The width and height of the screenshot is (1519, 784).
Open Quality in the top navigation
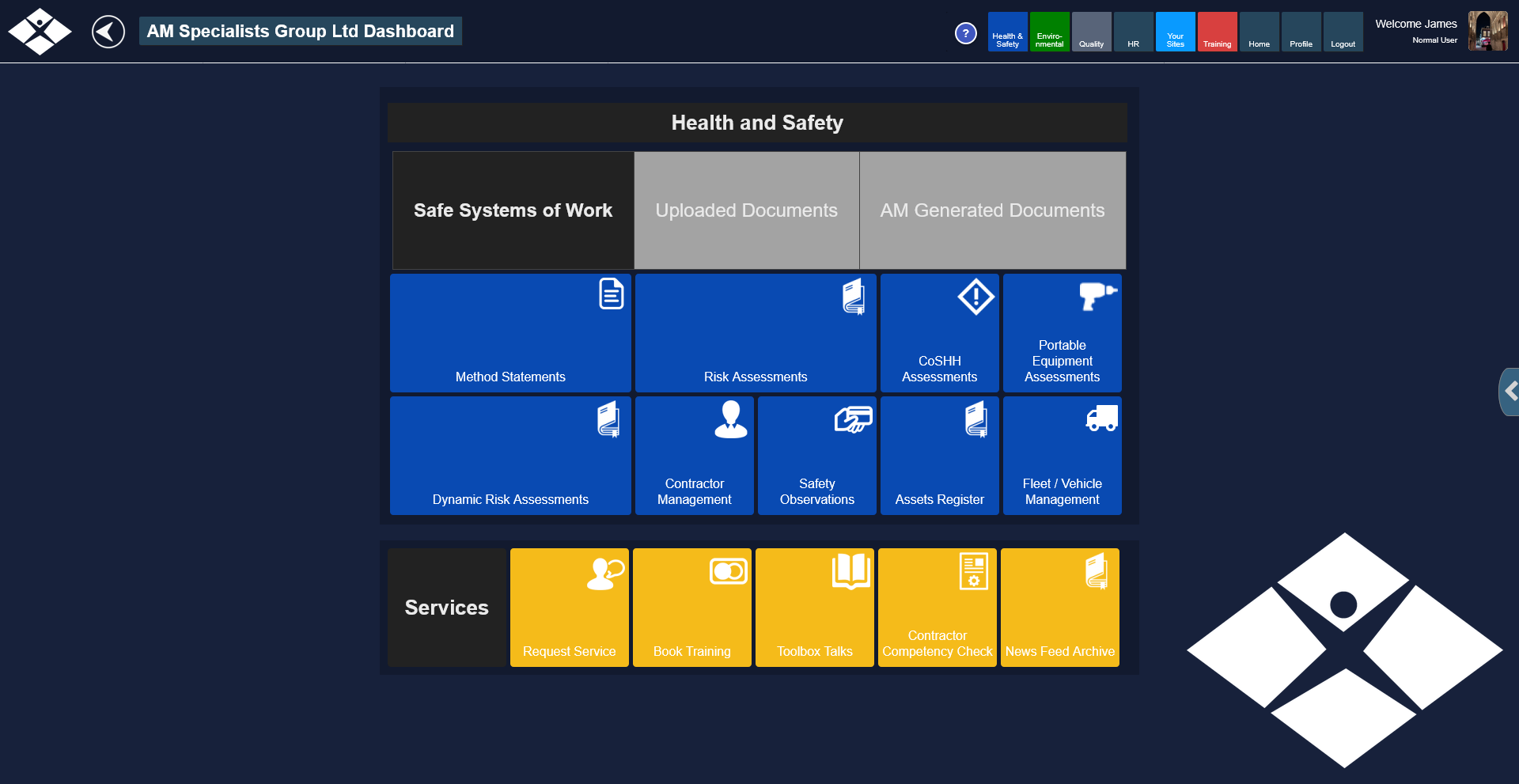point(1092,32)
